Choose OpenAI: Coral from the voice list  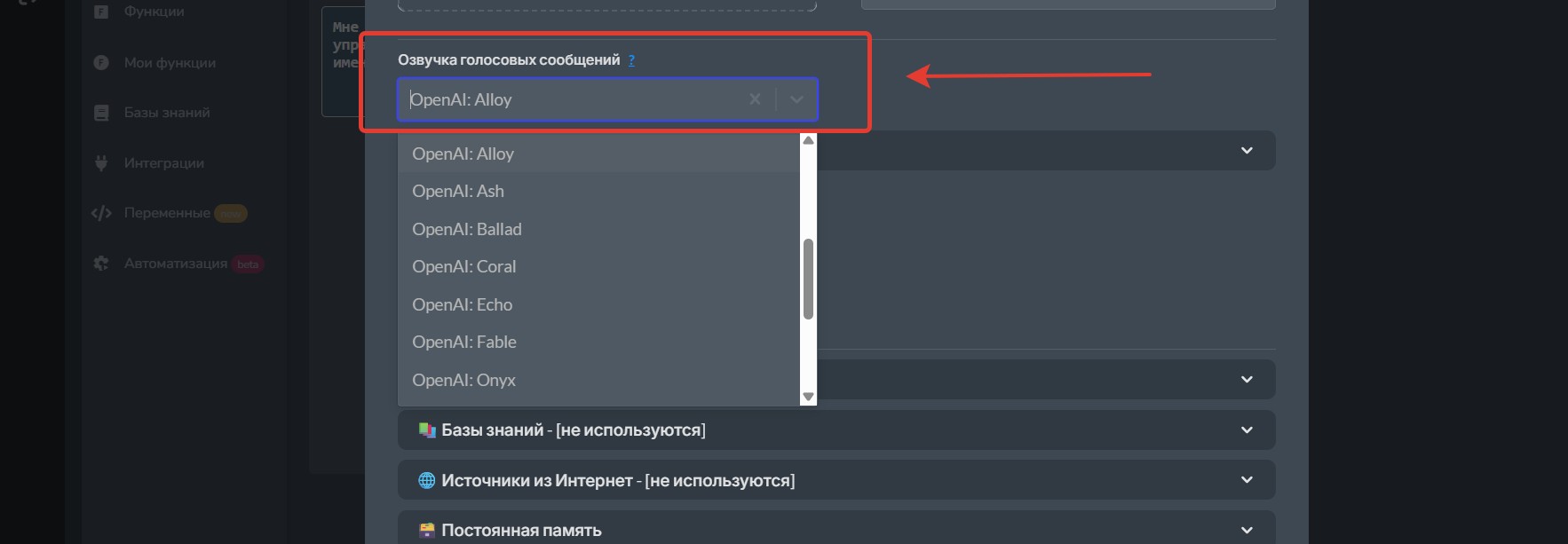[463, 266]
